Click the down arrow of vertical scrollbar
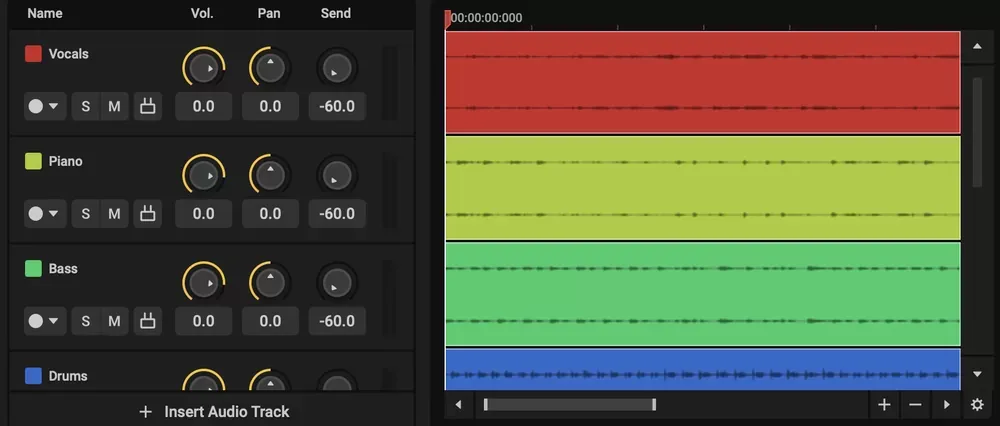The width and height of the screenshot is (1000, 426). [x=977, y=374]
